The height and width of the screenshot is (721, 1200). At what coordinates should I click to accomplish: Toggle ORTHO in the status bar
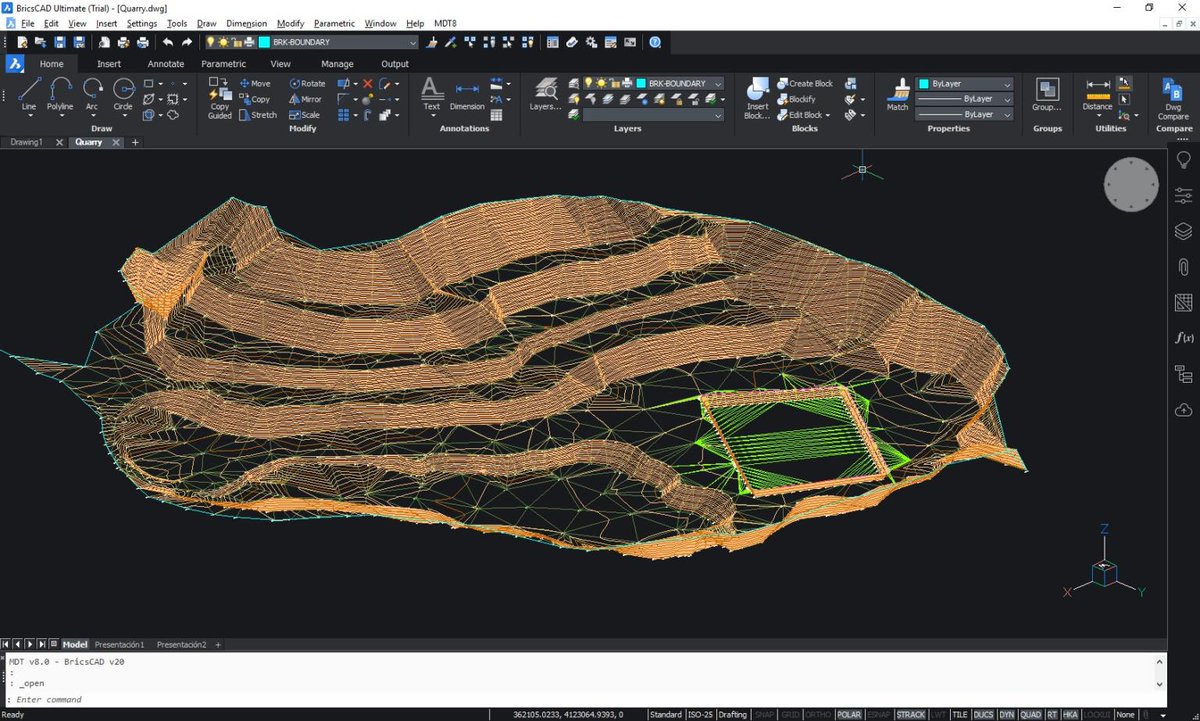coord(818,715)
